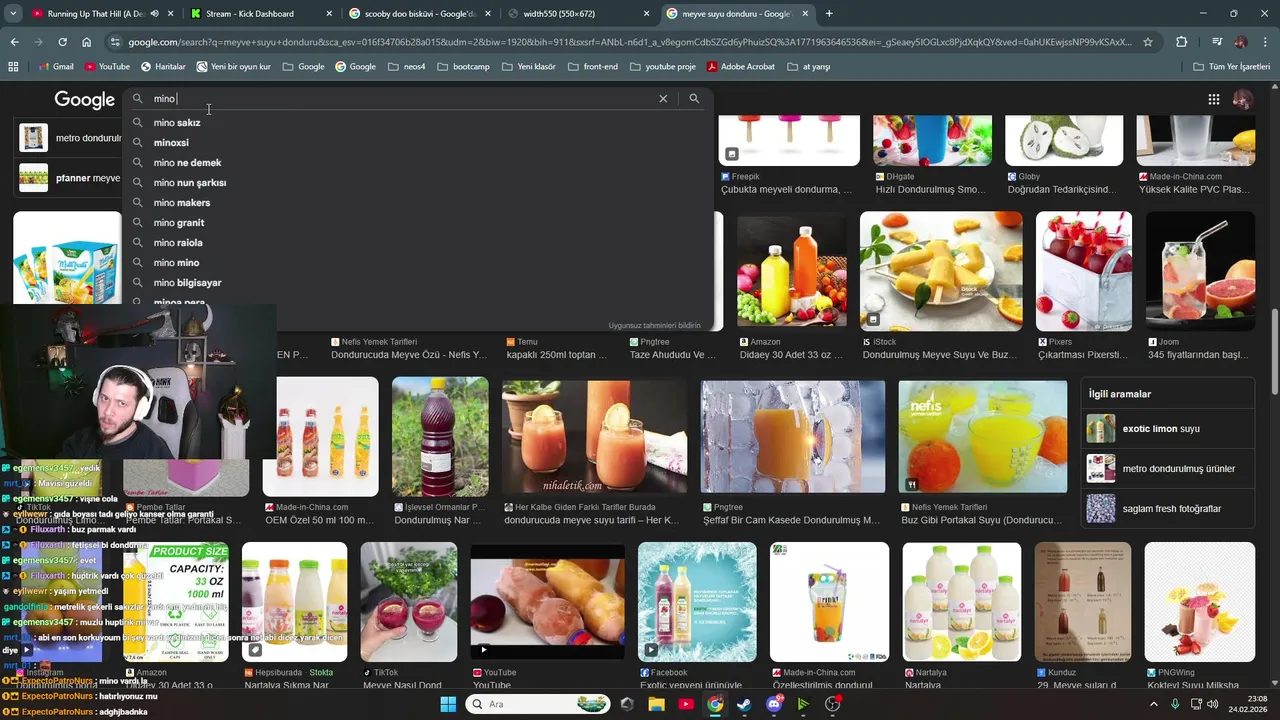
Task: Open OBS Studio from the taskbar
Action: [832, 704]
